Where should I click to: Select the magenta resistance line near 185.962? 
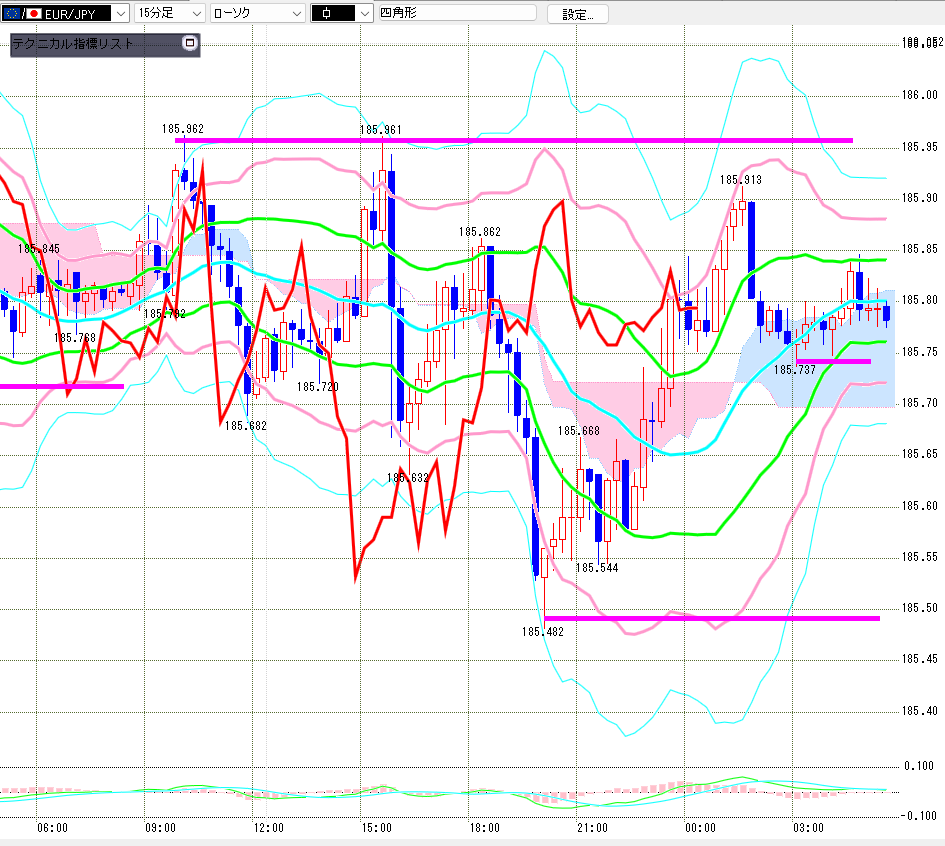(x=513, y=140)
